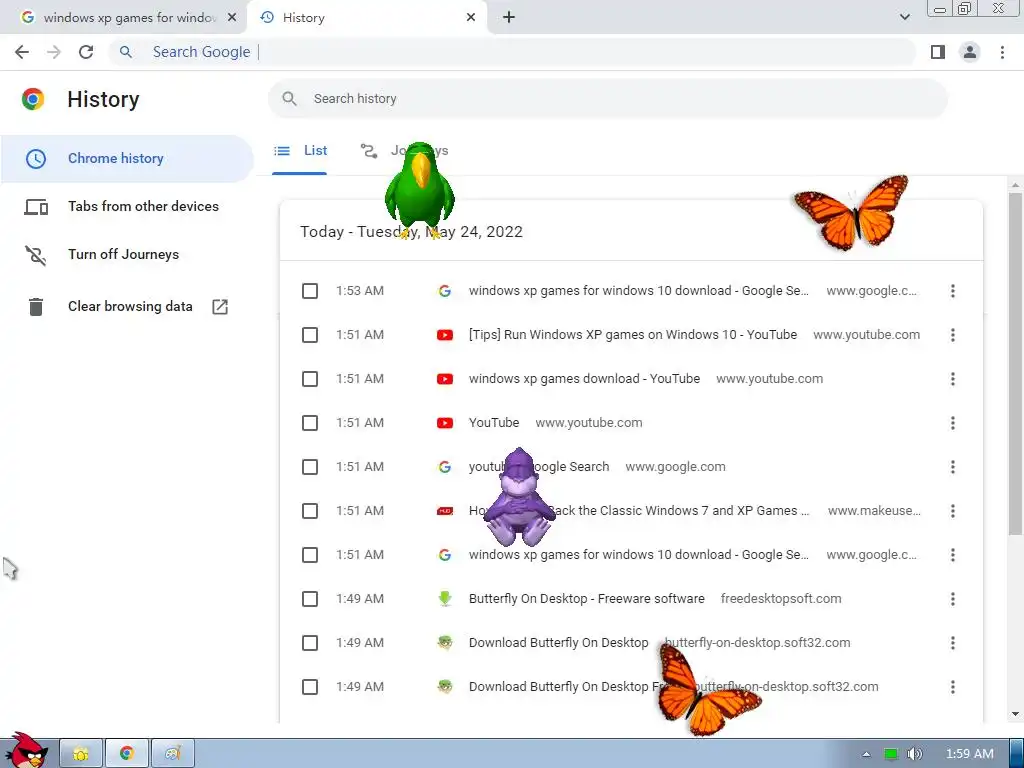The width and height of the screenshot is (1024, 768).
Task: Click the Angry Birds start button on taskbar
Action: 26,750
